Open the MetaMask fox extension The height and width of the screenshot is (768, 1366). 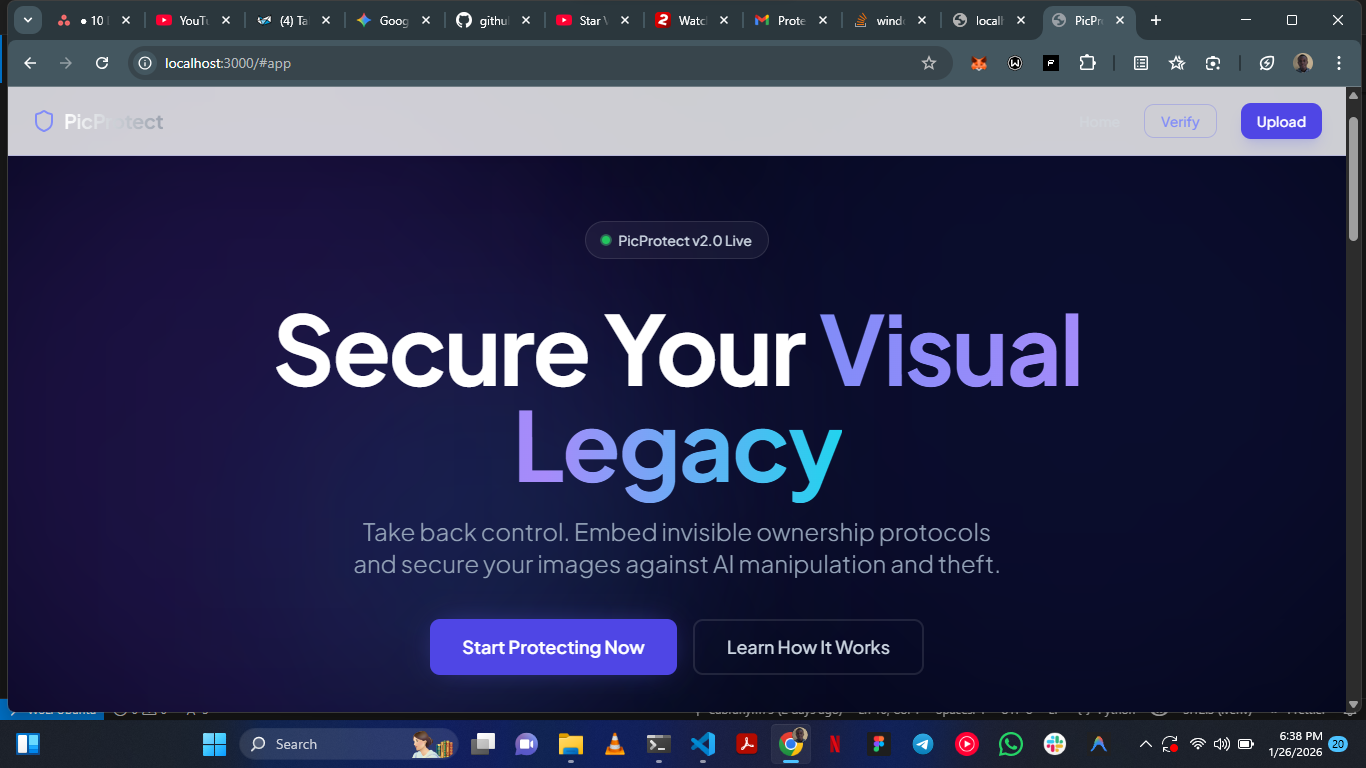(979, 63)
